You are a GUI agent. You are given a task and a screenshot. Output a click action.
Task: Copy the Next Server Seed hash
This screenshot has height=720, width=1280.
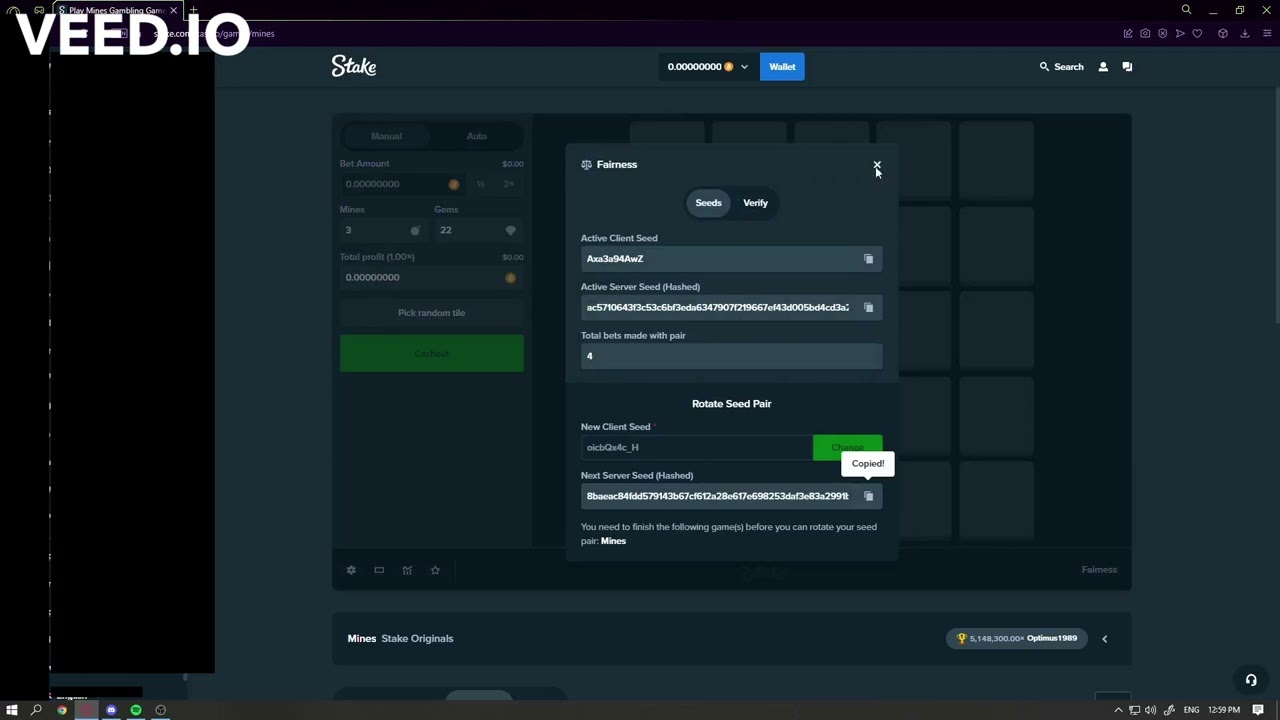pyautogui.click(x=868, y=496)
